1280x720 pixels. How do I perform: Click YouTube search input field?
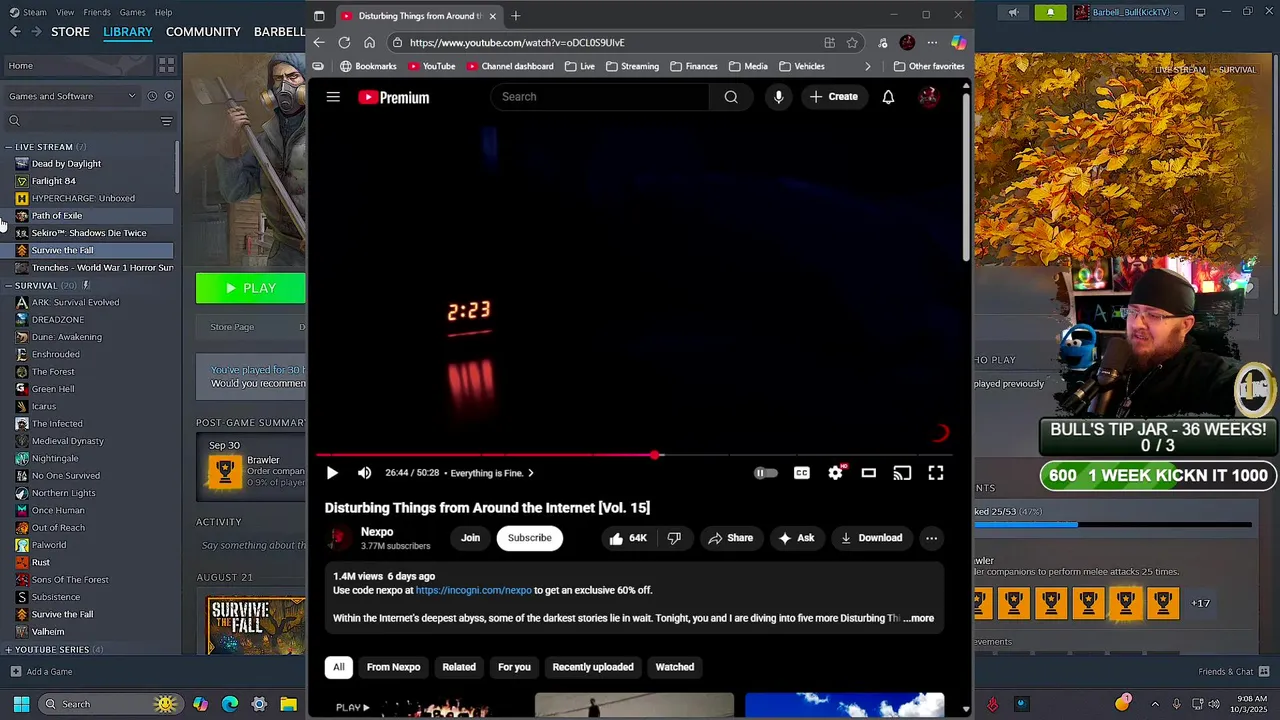pos(600,97)
